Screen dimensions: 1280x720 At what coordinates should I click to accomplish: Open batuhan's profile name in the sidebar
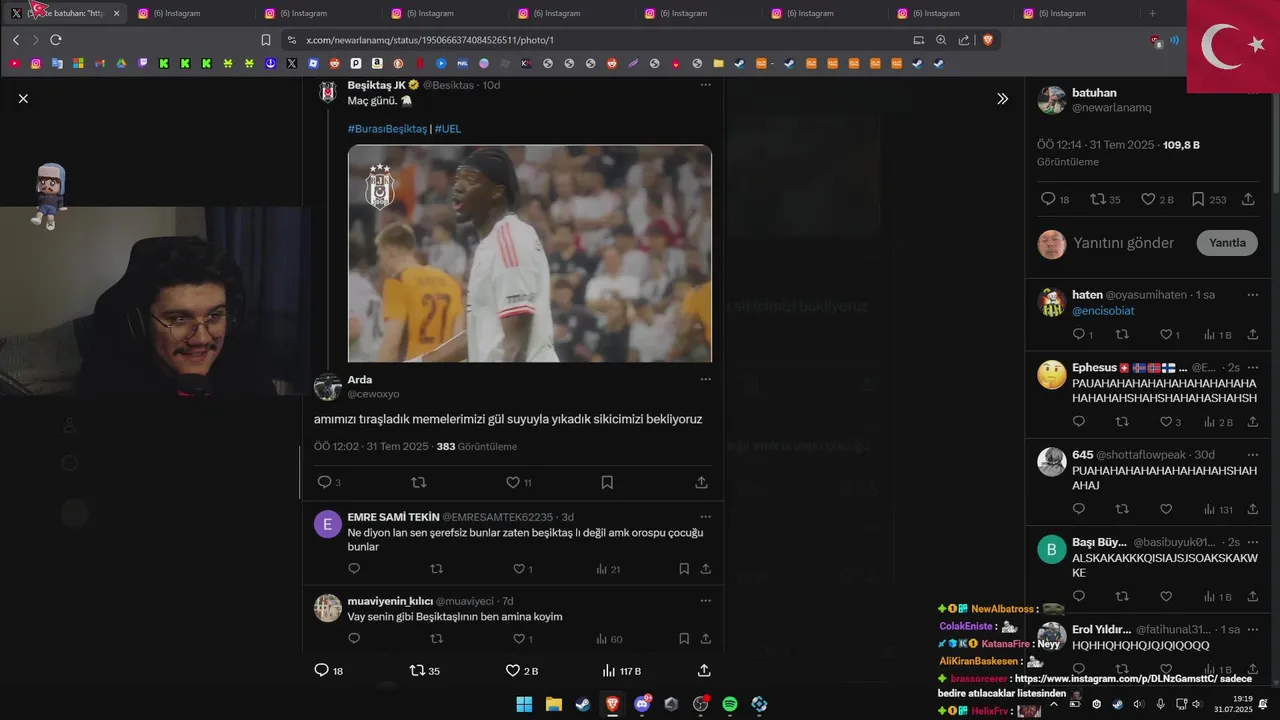[x=1094, y=92]
